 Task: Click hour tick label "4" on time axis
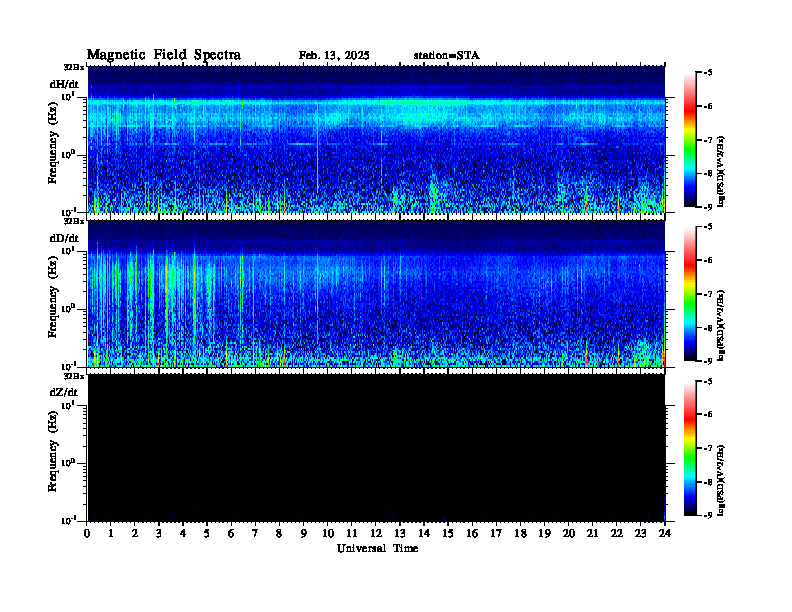pos(183,534)
